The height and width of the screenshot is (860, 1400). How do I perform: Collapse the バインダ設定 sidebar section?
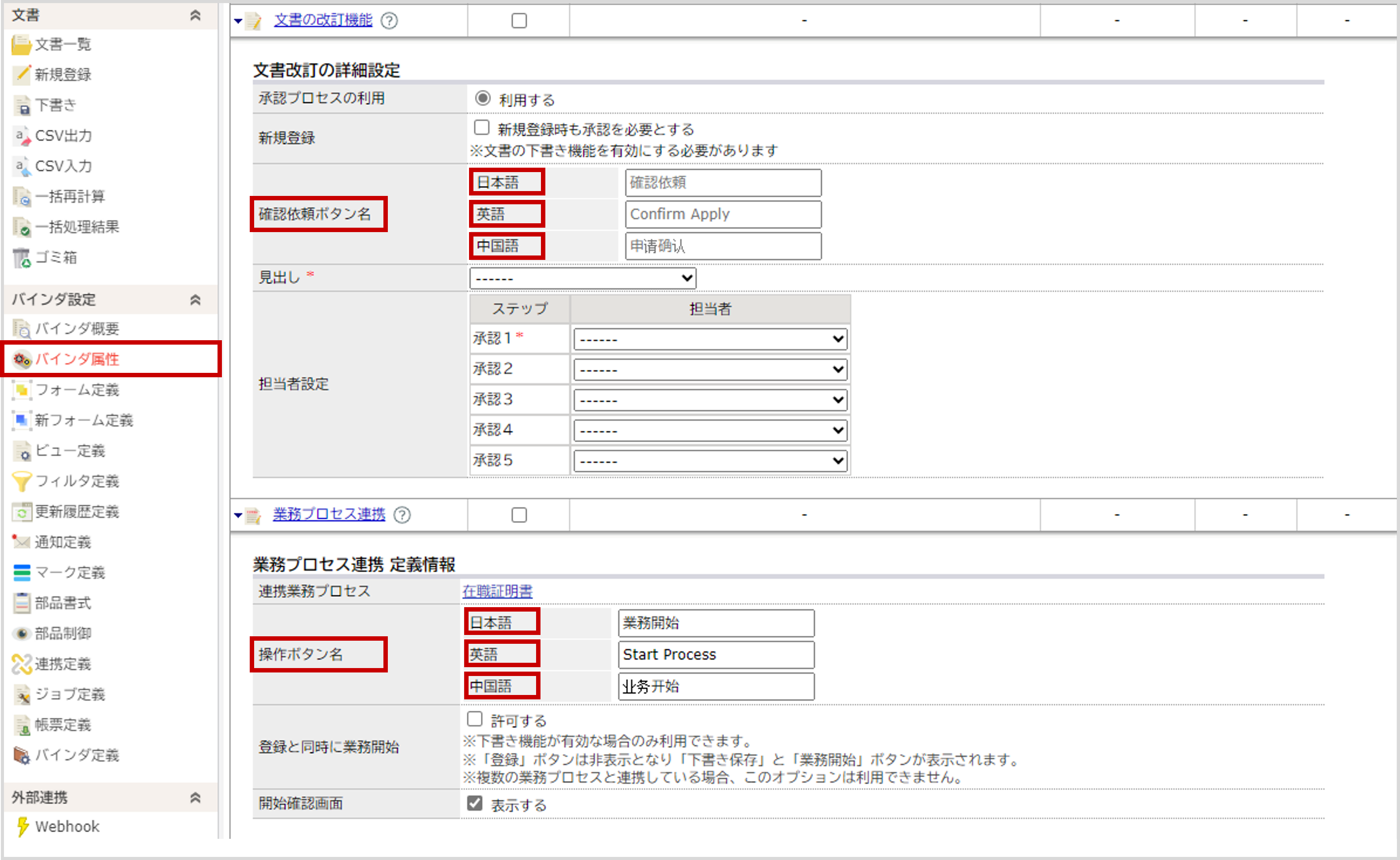pos(195,299)
